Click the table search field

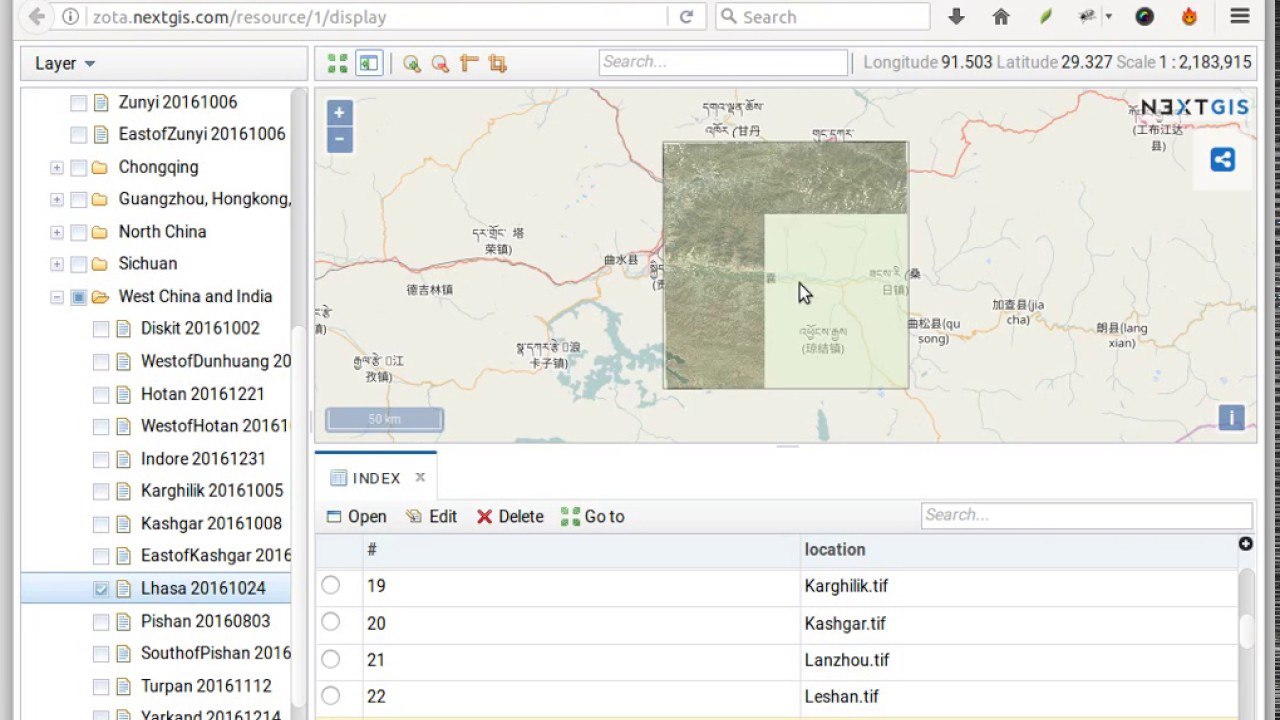(x=1086, y=515)
